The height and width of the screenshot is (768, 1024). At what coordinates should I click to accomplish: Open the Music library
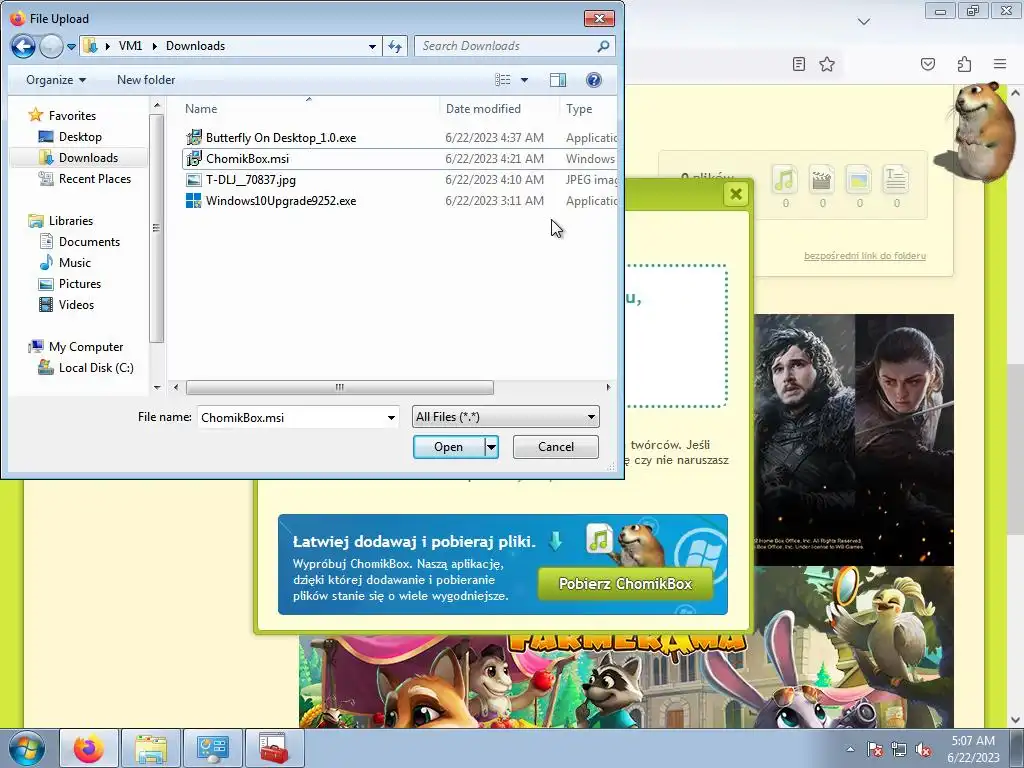point(74,263)
